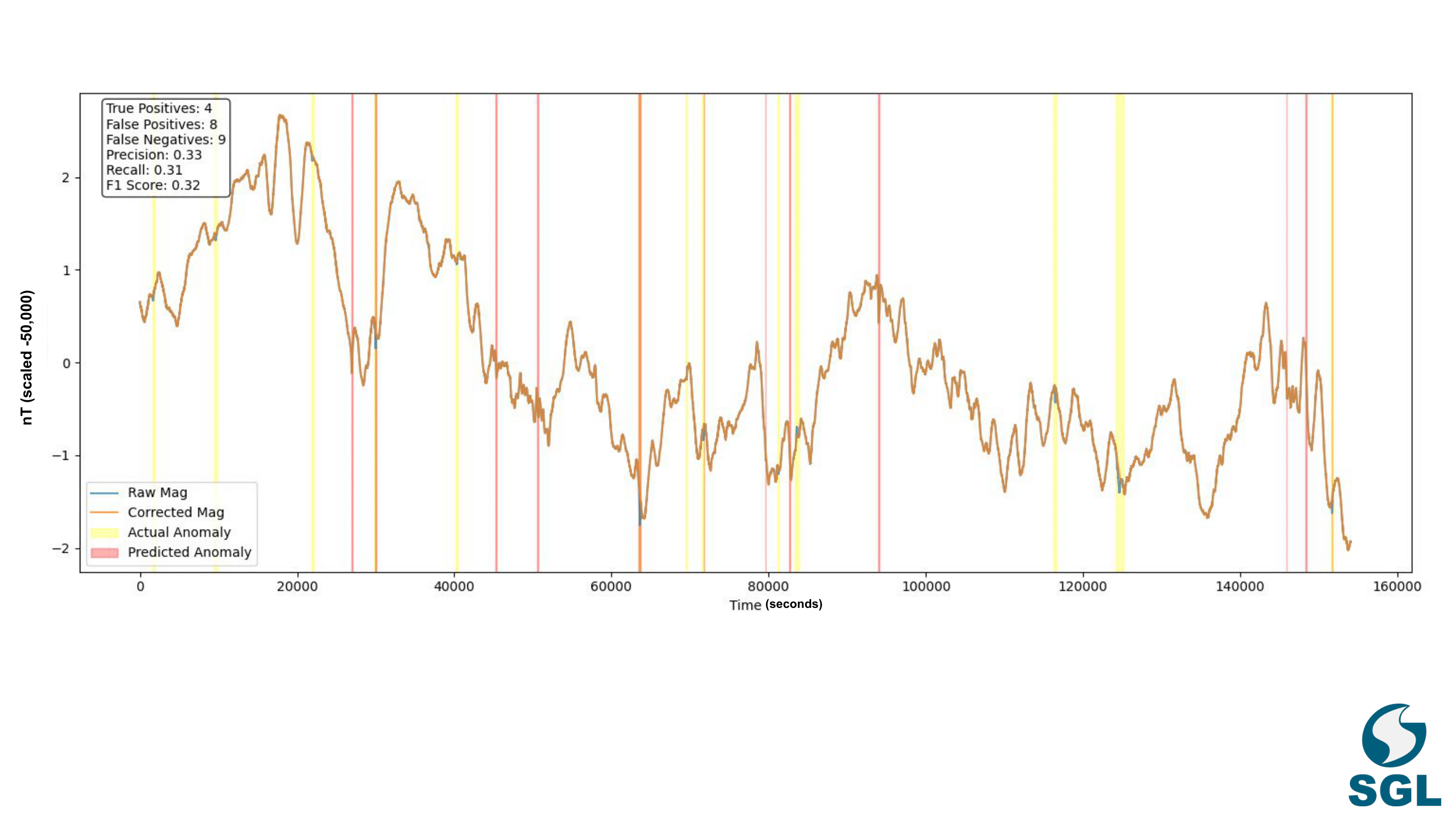The image size is (1456, 820).
Task: Click the Raw Mag legend entry
Action: click(138, 493)
